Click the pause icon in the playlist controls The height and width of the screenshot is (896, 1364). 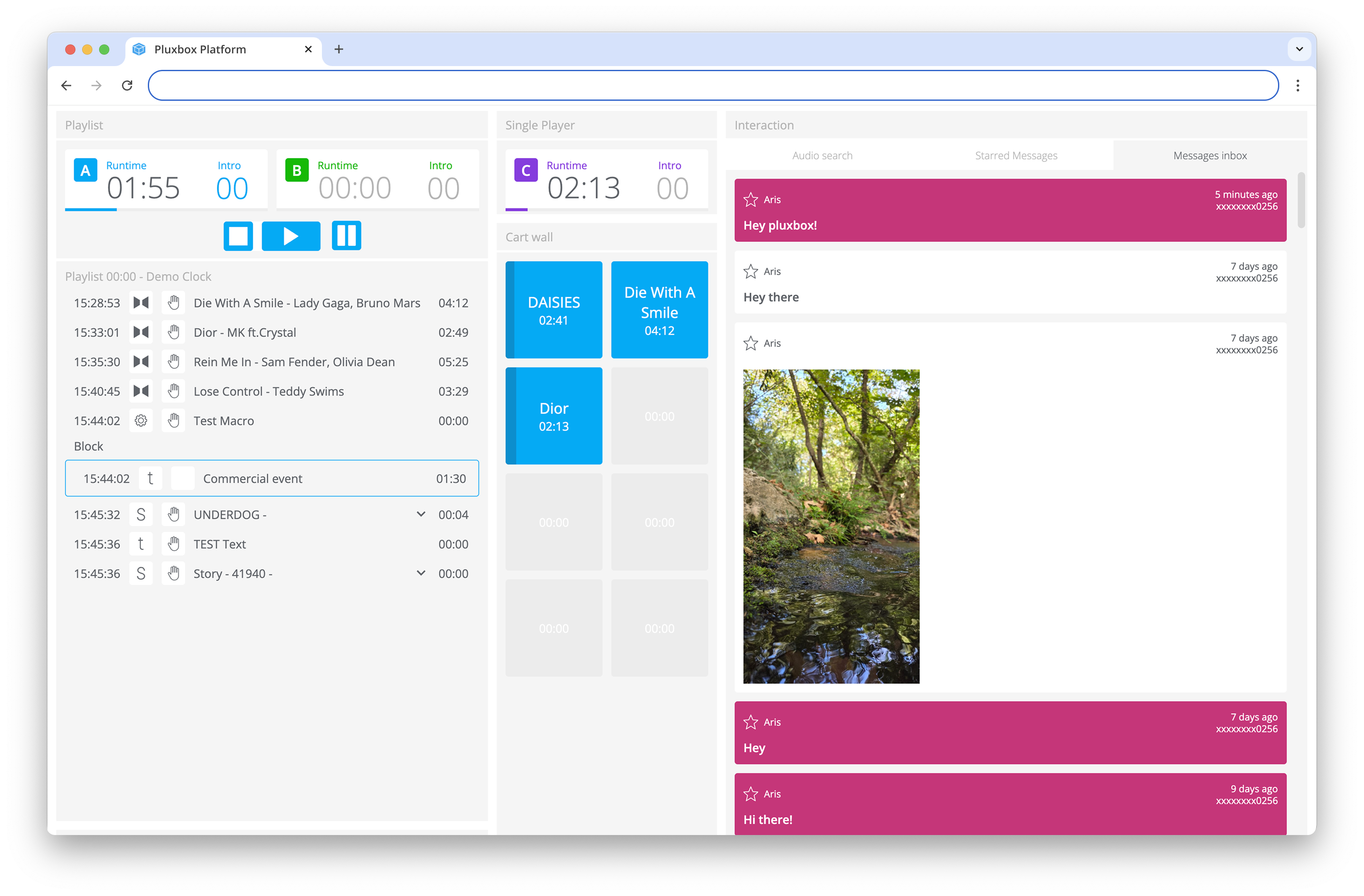(x=346, y=235)
